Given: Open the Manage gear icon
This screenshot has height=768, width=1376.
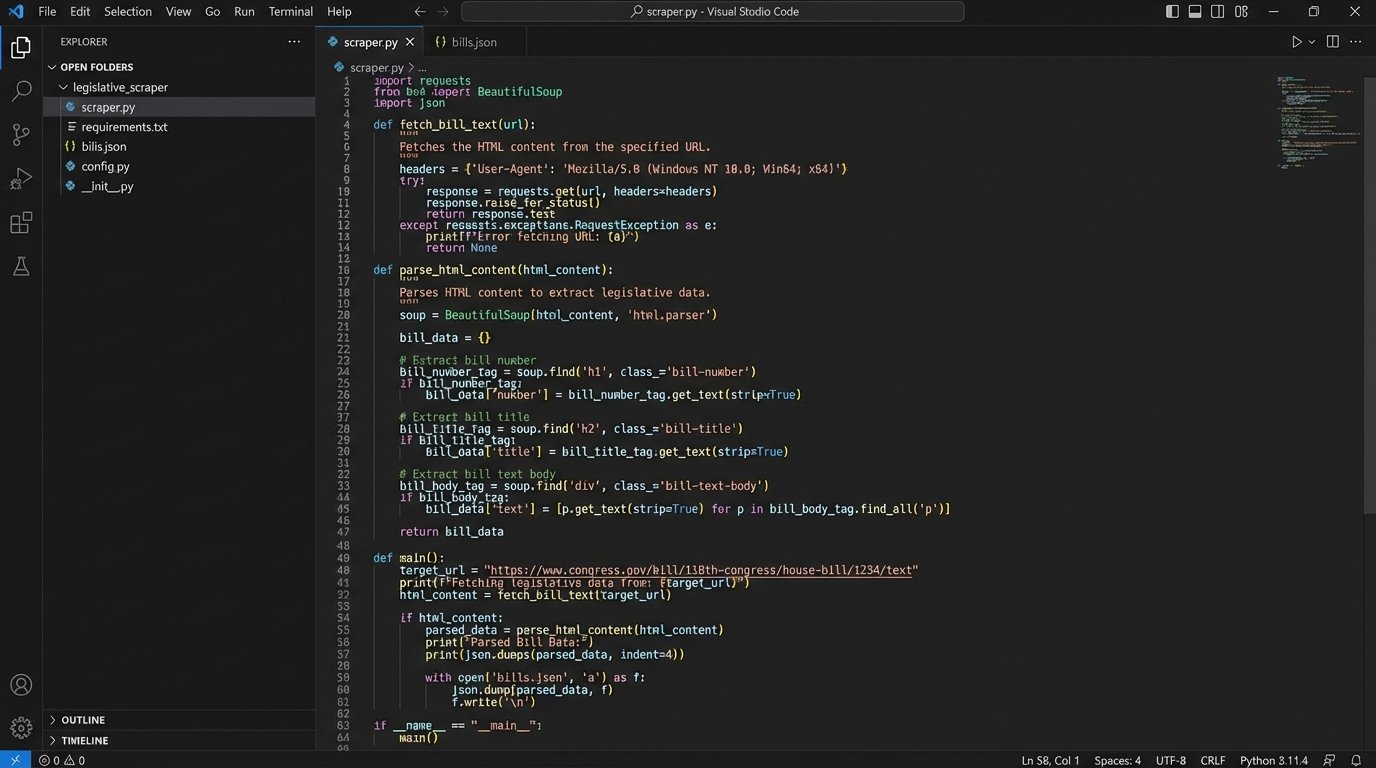Looking at the screenshot, I should tap(21, 727).
